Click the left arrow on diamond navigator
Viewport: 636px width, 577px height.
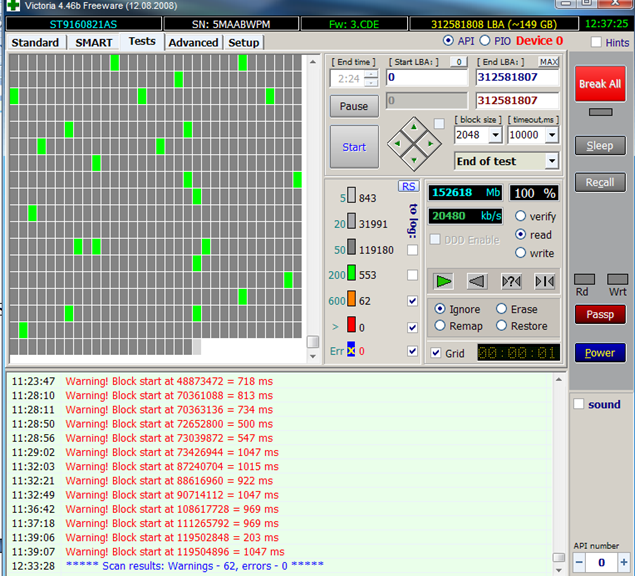(x=398, y=144)
